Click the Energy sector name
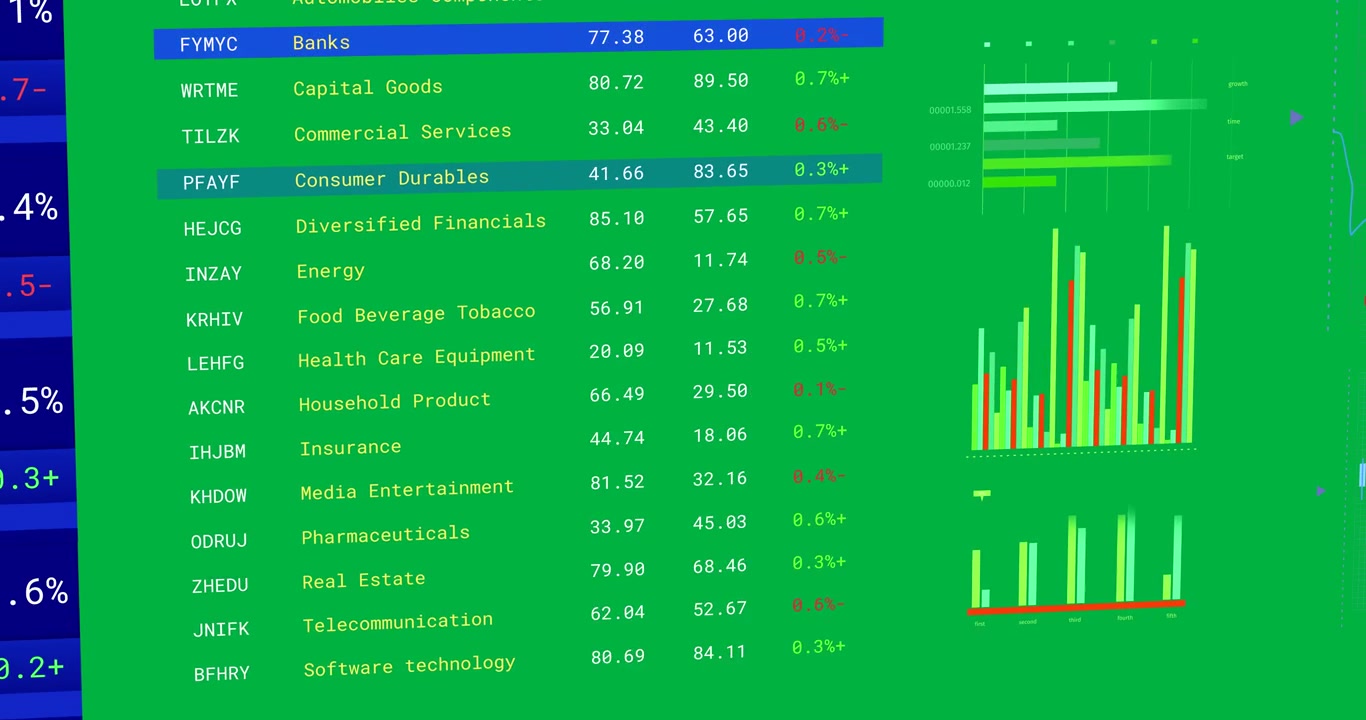Viewport: 1366px width, 720px height. [x=331, y=271]
